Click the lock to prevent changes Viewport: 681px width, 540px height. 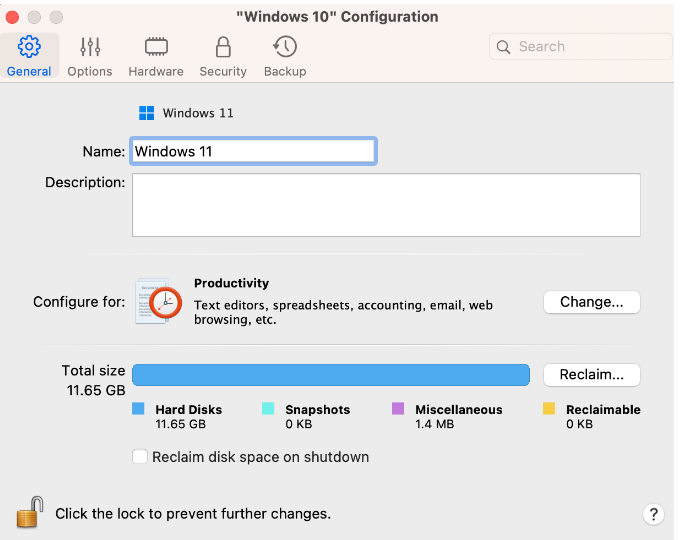tap(31, 513)
